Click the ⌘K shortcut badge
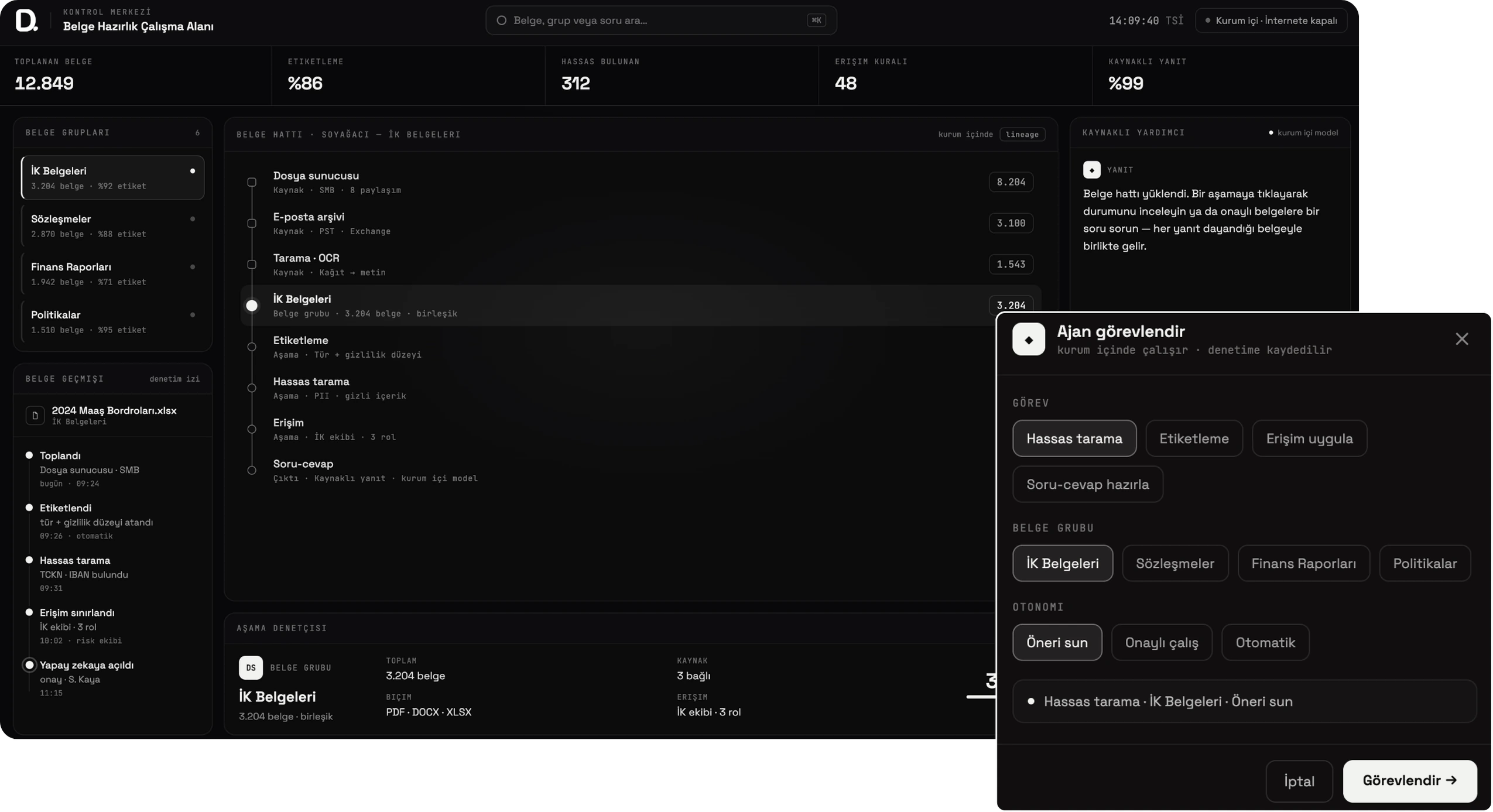 tap(816, 20)
